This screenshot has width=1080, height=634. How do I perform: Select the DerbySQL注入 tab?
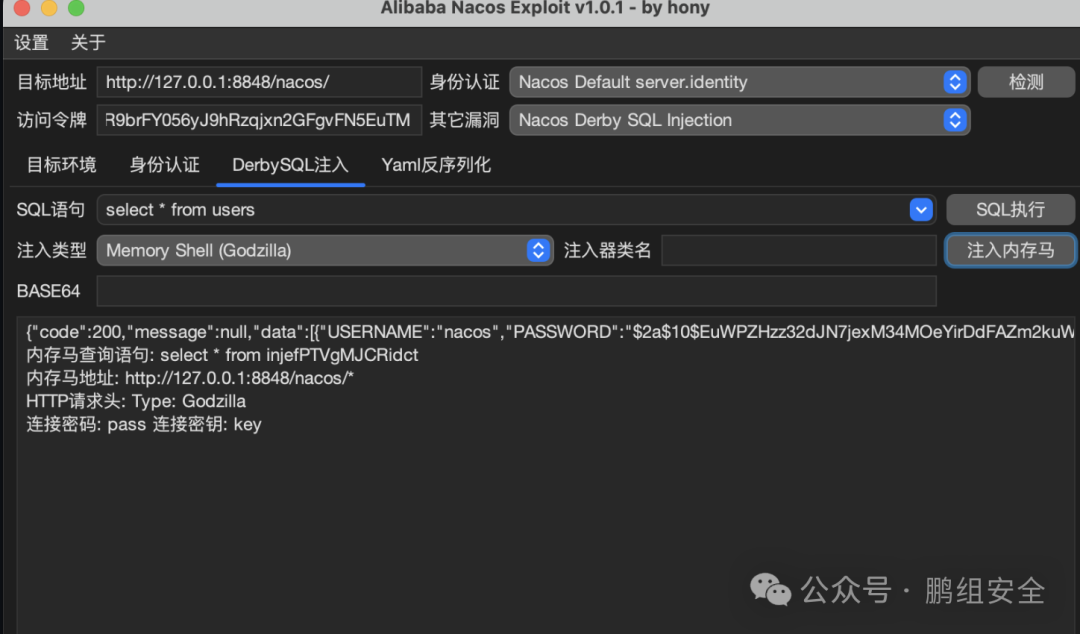point(290,165)
